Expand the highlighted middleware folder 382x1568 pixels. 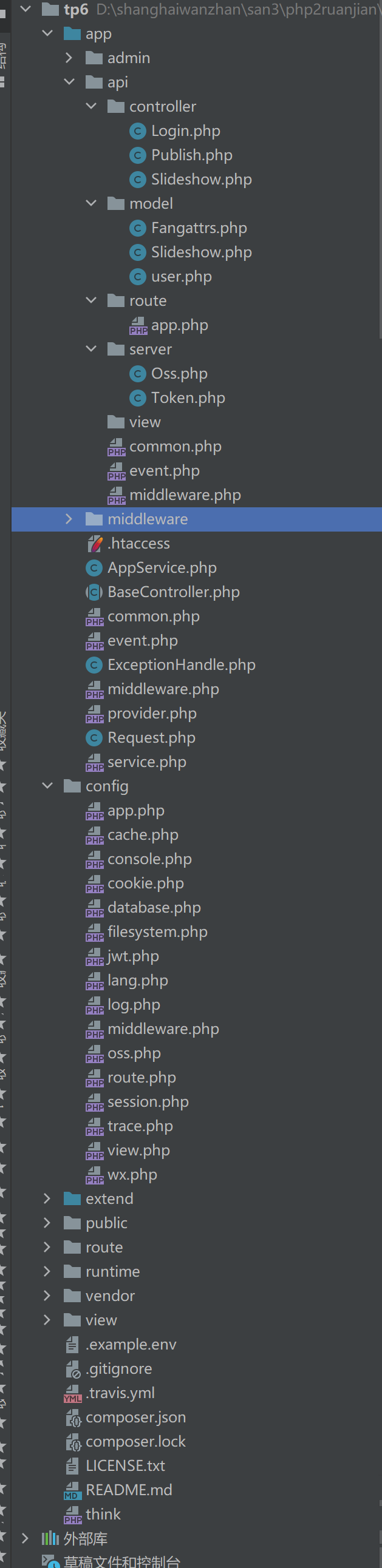pos(69,519)
